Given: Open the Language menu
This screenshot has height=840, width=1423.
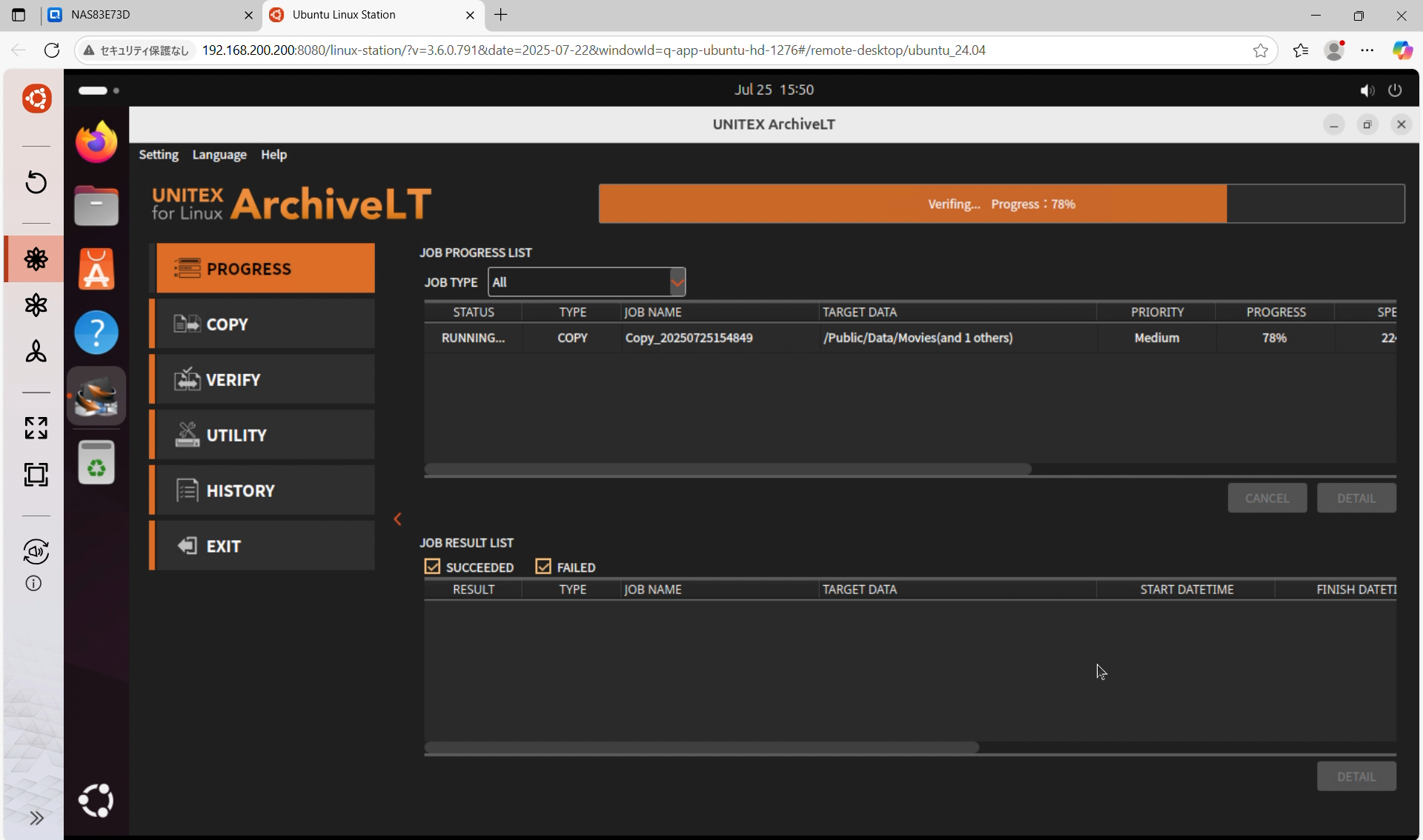Looking at the screenshot, I should [x=219, y=154].
